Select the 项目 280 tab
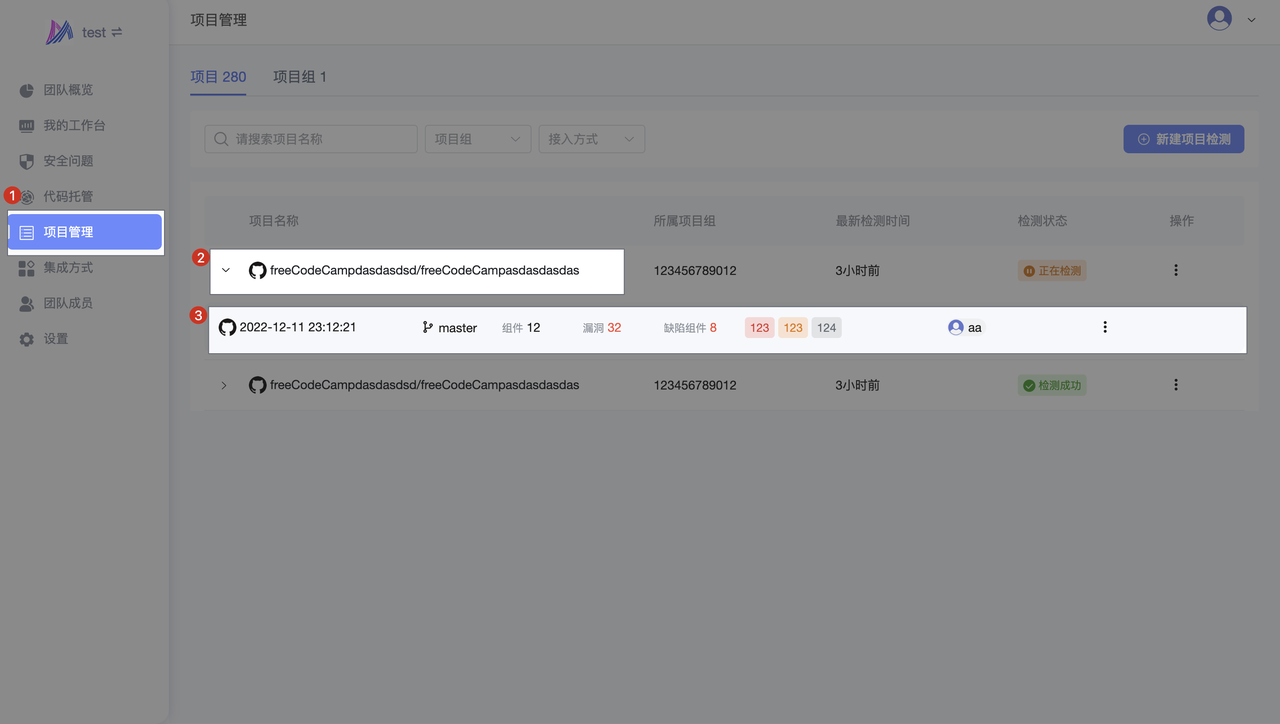Viewport: 1280px width, 724px height. tap(218, 77)
